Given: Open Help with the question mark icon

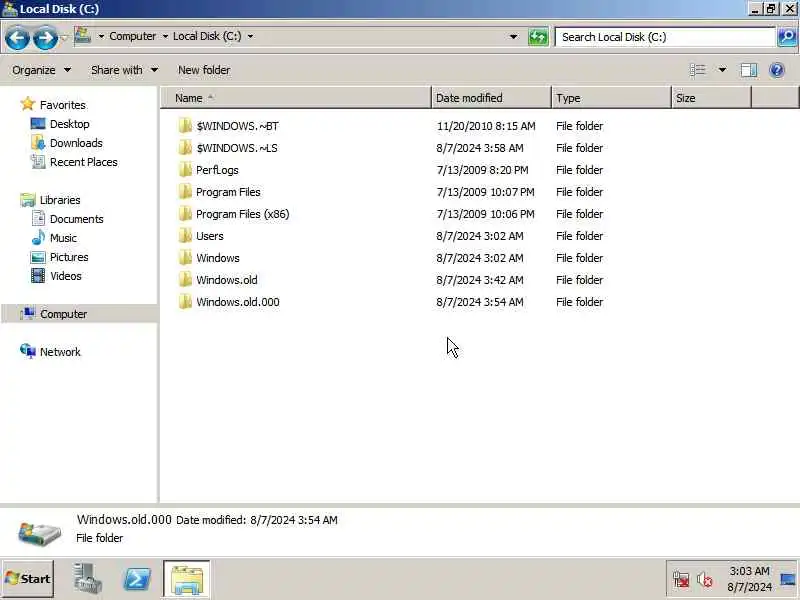Looking at the screenshot, I should click(x=777, y=70).
